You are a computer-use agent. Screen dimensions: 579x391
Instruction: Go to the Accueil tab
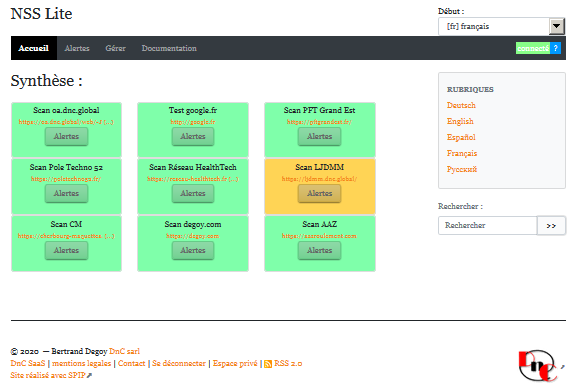(34, 48)
